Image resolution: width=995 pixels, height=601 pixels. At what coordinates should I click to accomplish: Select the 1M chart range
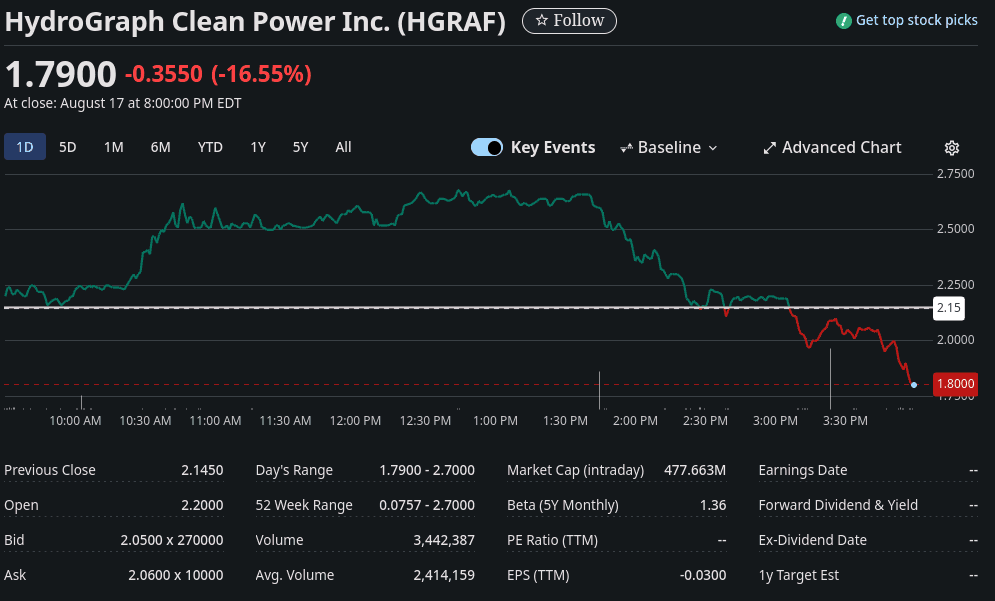tap(114, 148)
